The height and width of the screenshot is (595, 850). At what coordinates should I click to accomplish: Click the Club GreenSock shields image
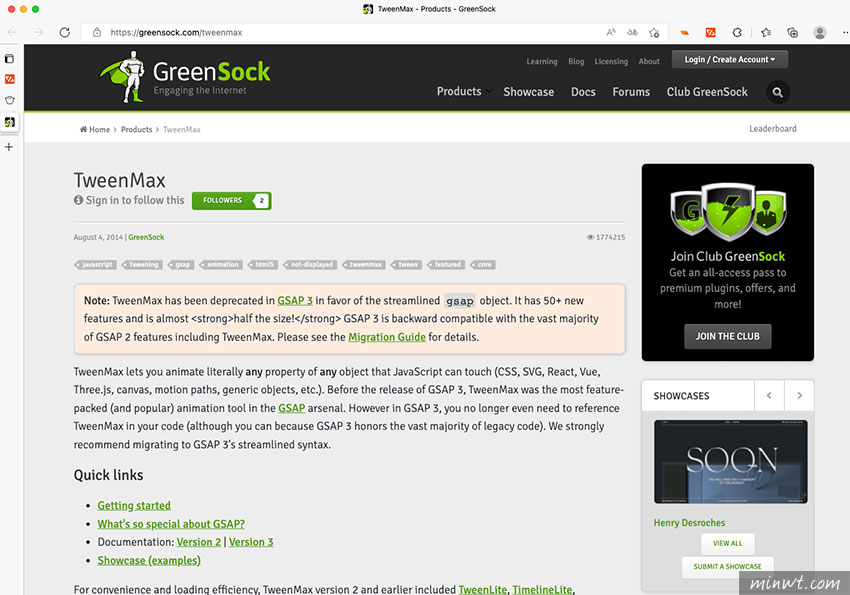[728, 213]
